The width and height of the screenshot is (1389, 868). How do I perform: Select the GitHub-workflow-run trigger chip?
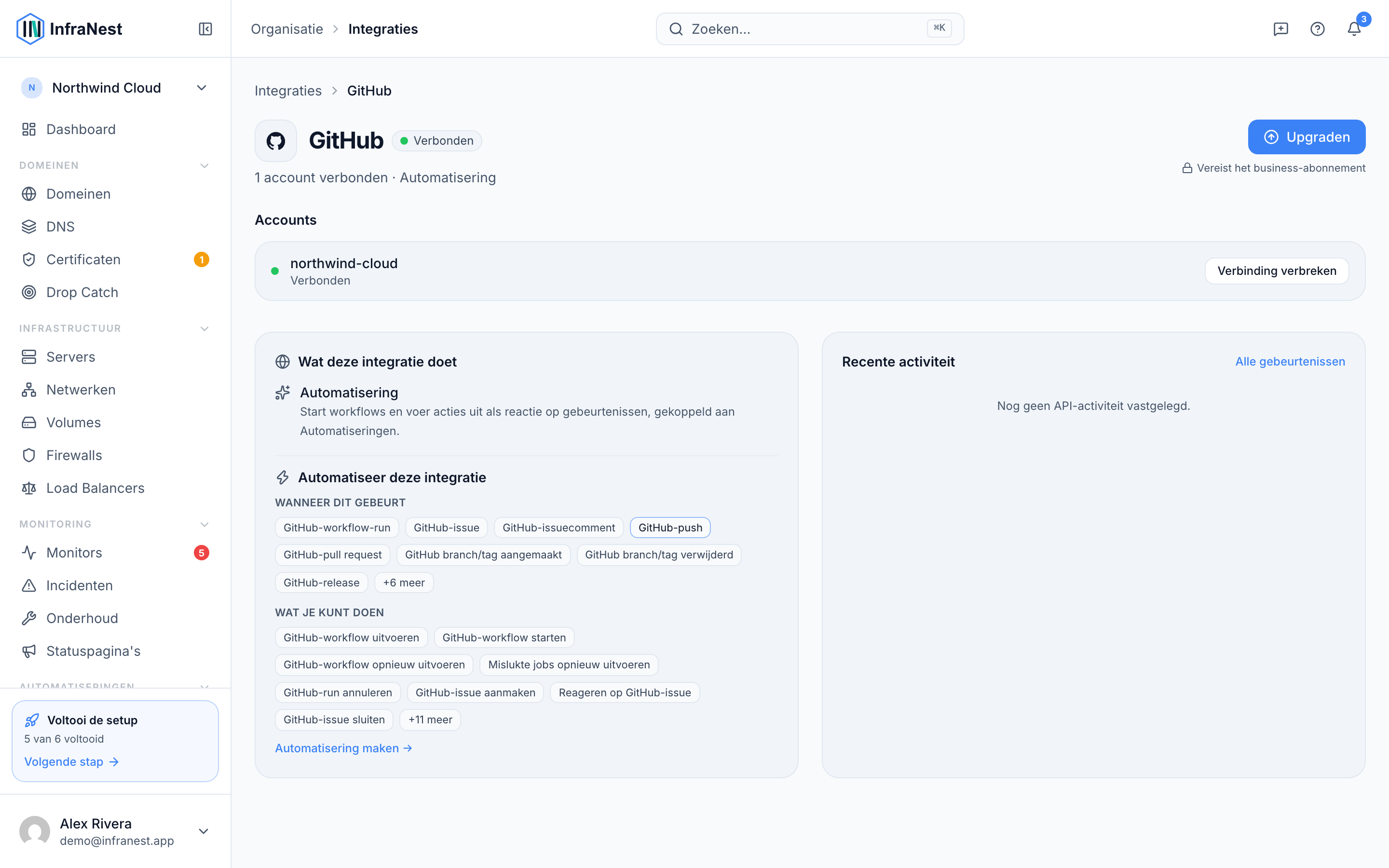coord(337,528)
